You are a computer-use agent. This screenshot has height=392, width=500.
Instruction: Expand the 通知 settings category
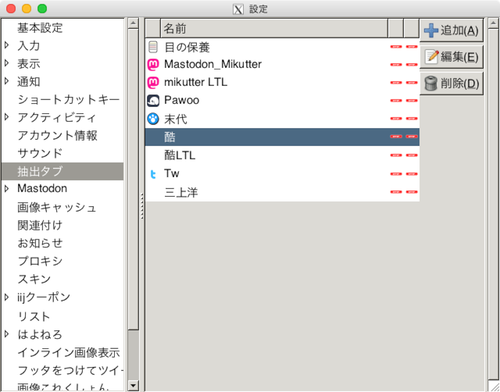point(7,81)
